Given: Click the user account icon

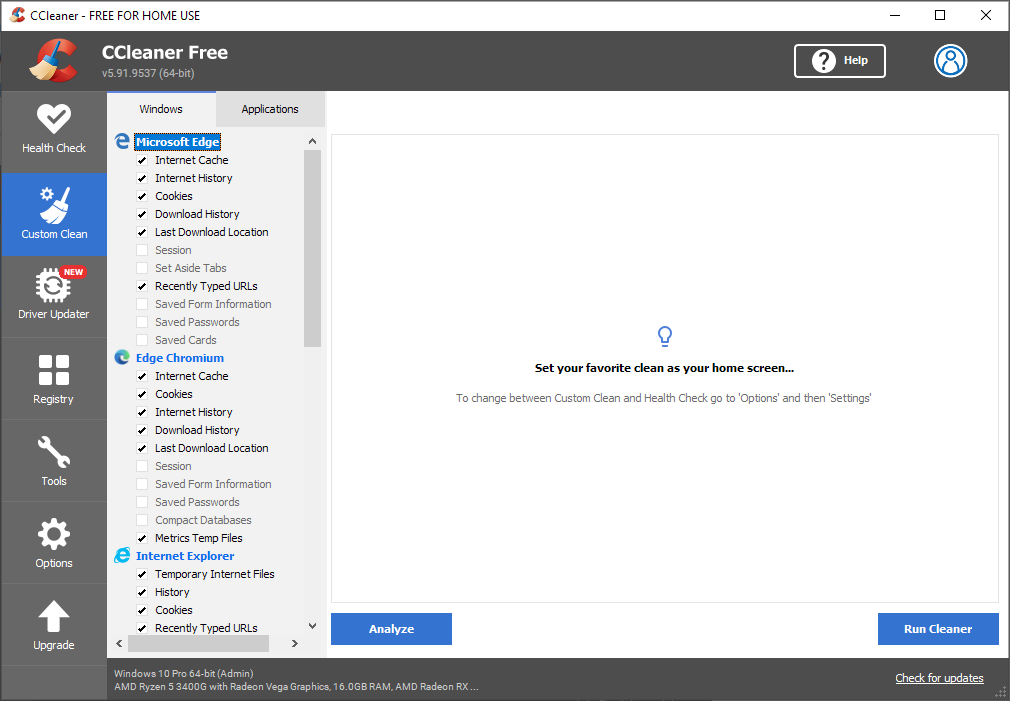Looking at the screenshot, I should point(950,61).
